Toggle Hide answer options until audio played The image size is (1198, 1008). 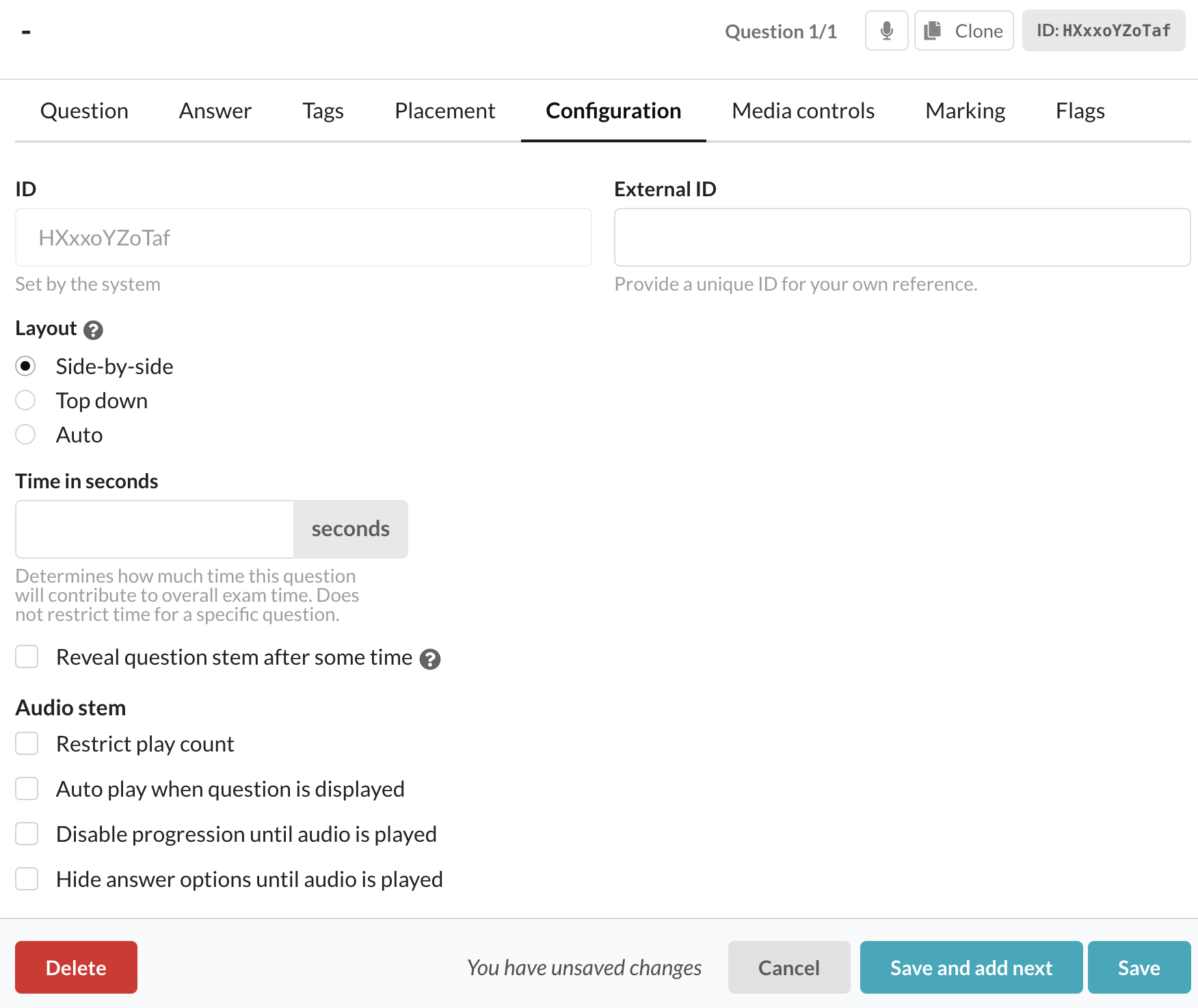tap(27, 879)
